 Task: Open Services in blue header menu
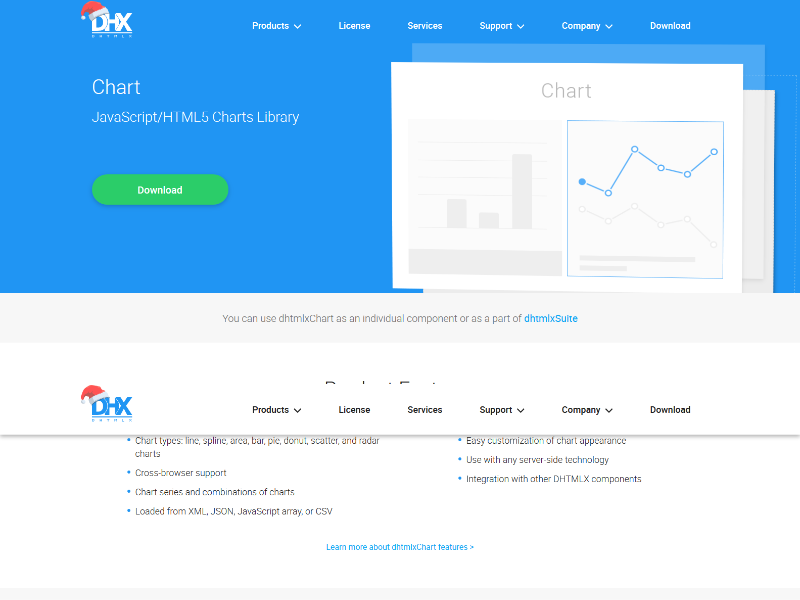424,26
